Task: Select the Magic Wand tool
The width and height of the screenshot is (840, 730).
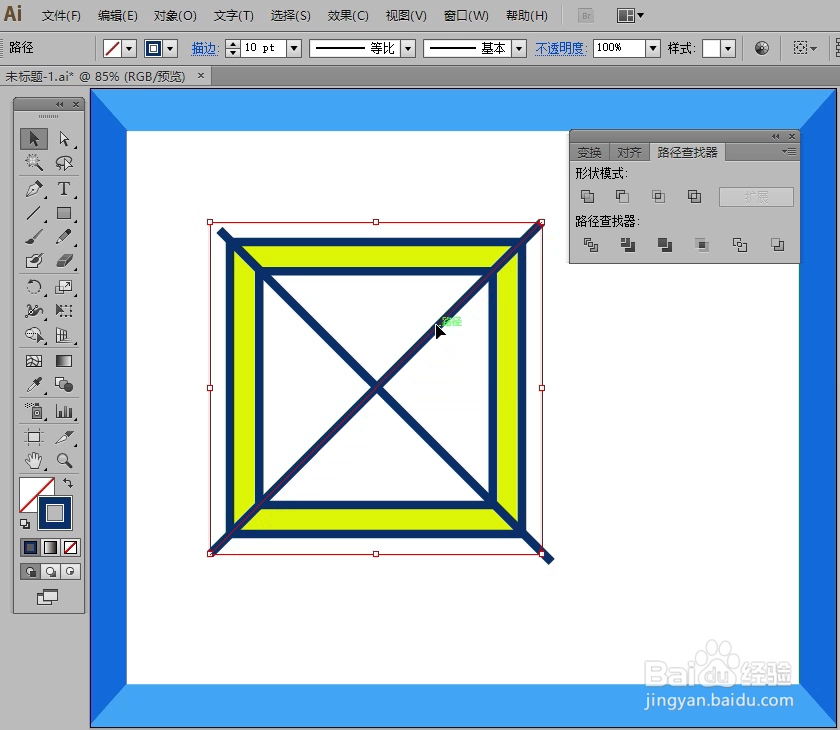Action: tap(34, 162)
